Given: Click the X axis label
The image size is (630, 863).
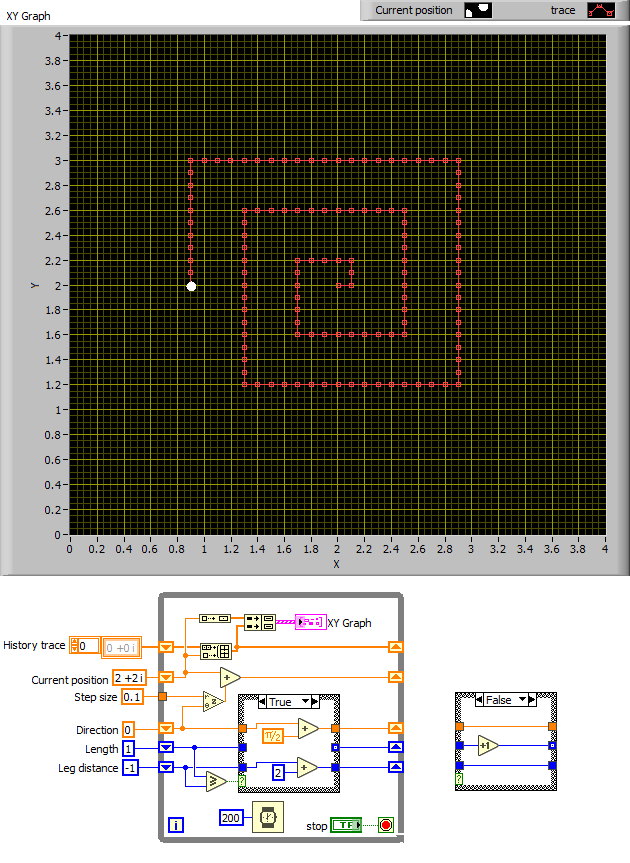Looking at the screenshot, I should point(336,564).
